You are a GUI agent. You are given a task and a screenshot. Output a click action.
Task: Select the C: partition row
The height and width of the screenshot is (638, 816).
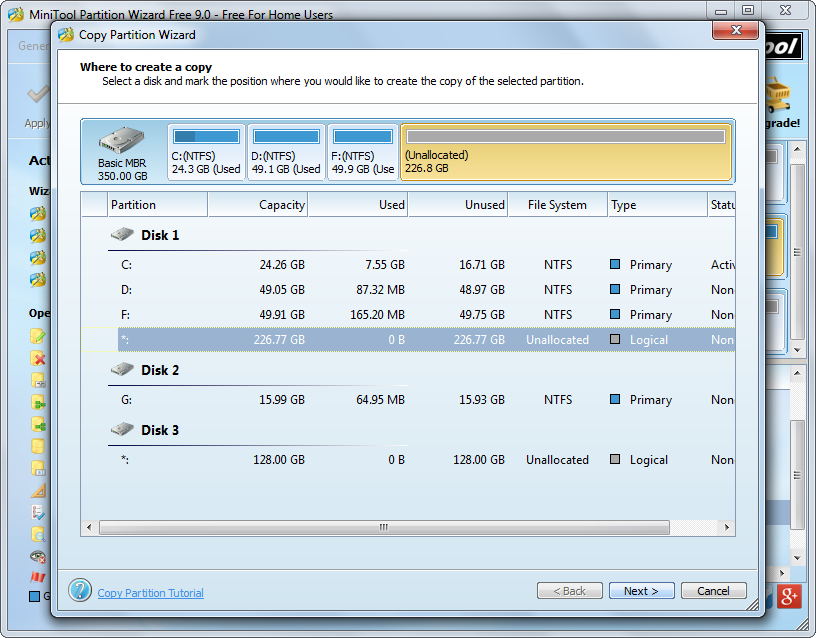[408, 264]
